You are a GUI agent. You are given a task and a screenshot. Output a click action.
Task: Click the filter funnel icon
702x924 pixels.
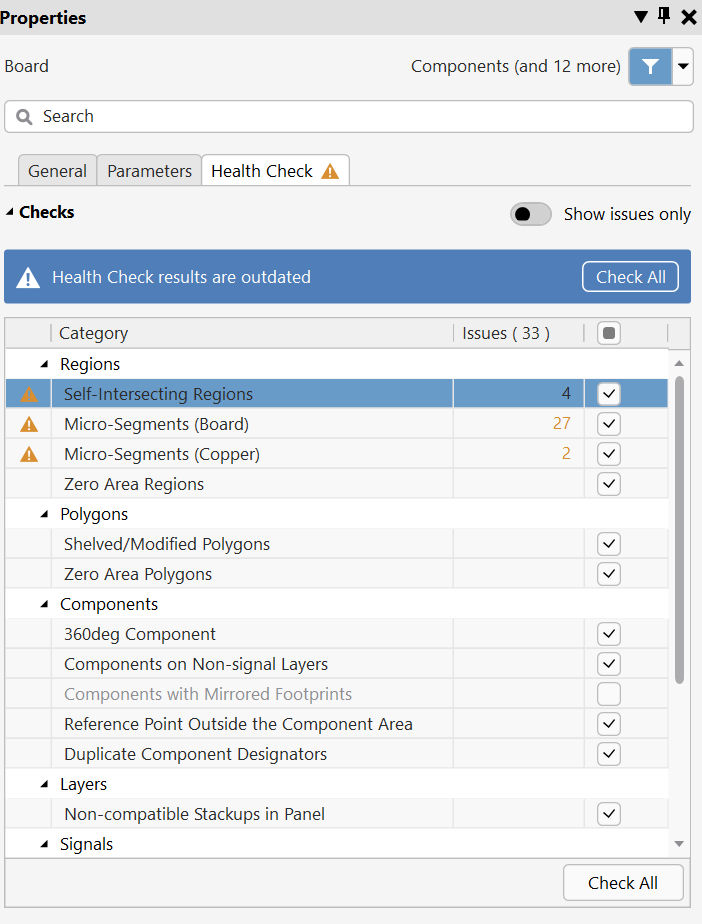650,67
